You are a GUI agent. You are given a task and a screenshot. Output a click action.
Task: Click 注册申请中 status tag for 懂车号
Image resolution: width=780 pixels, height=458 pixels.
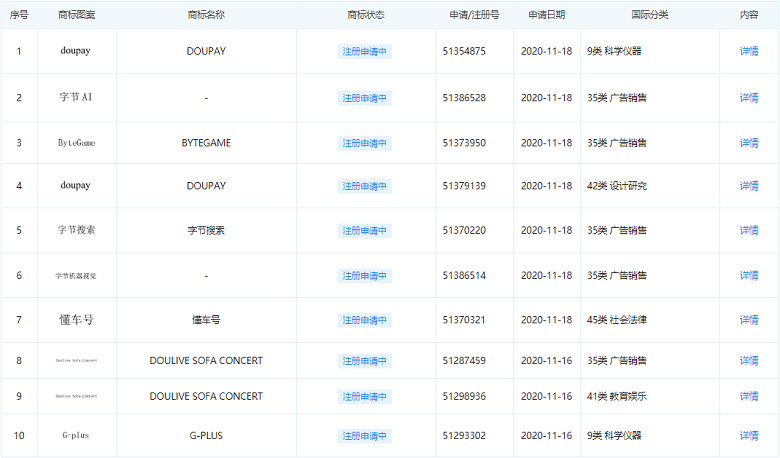coord(365,320)
